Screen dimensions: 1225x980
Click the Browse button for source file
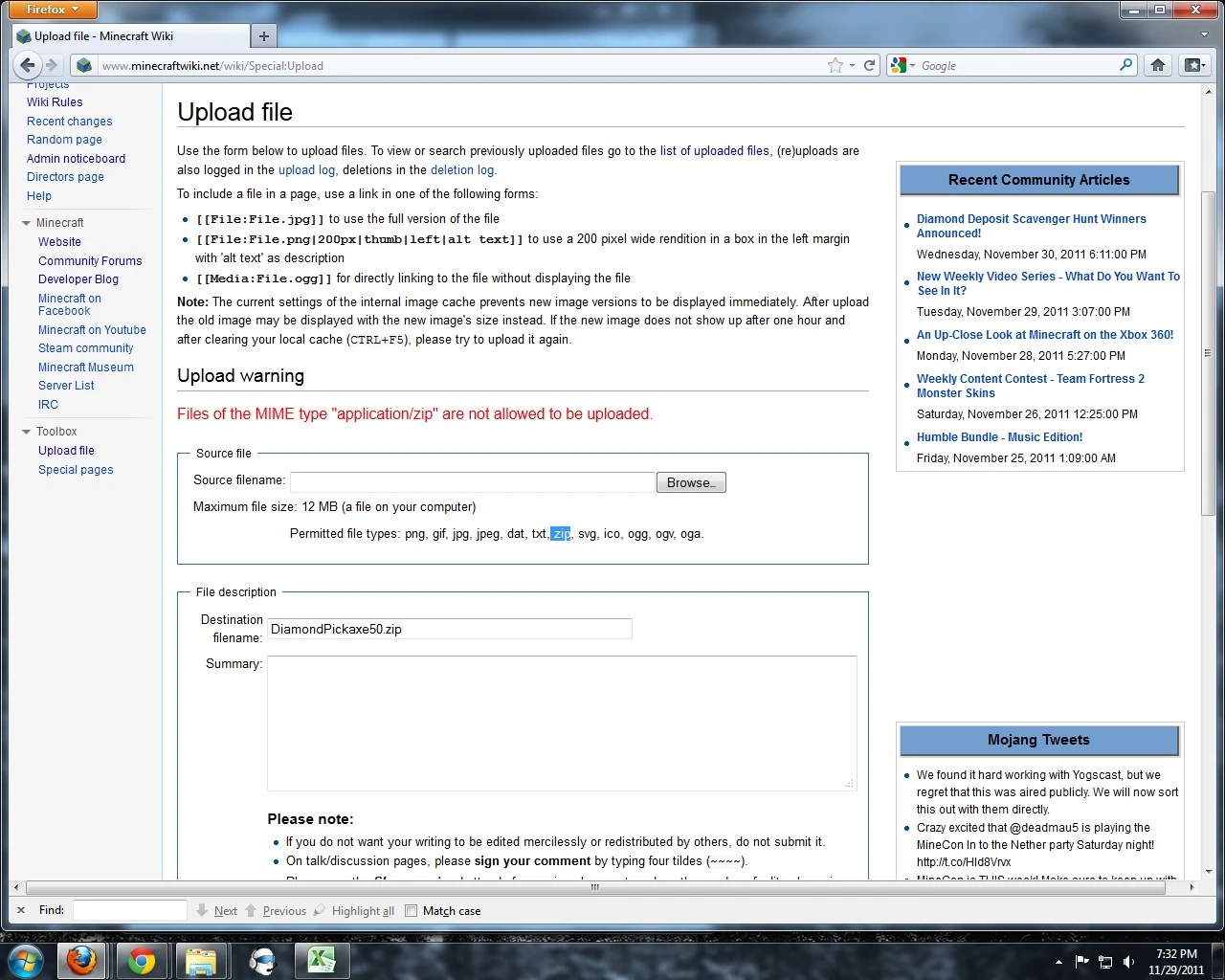coord(691,482)
